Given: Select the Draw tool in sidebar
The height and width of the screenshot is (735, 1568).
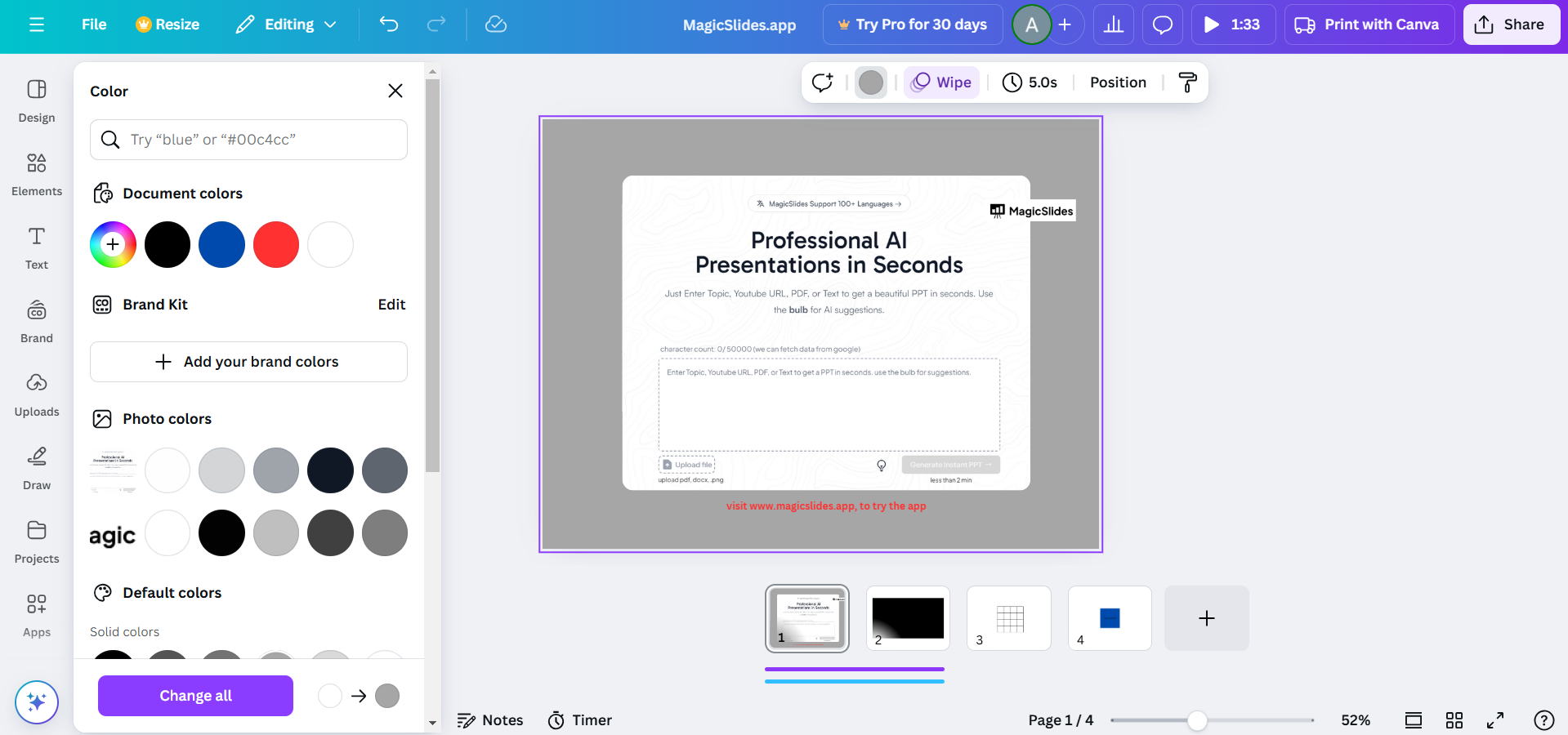Looking at the screenshot, I should click(37, 469).
